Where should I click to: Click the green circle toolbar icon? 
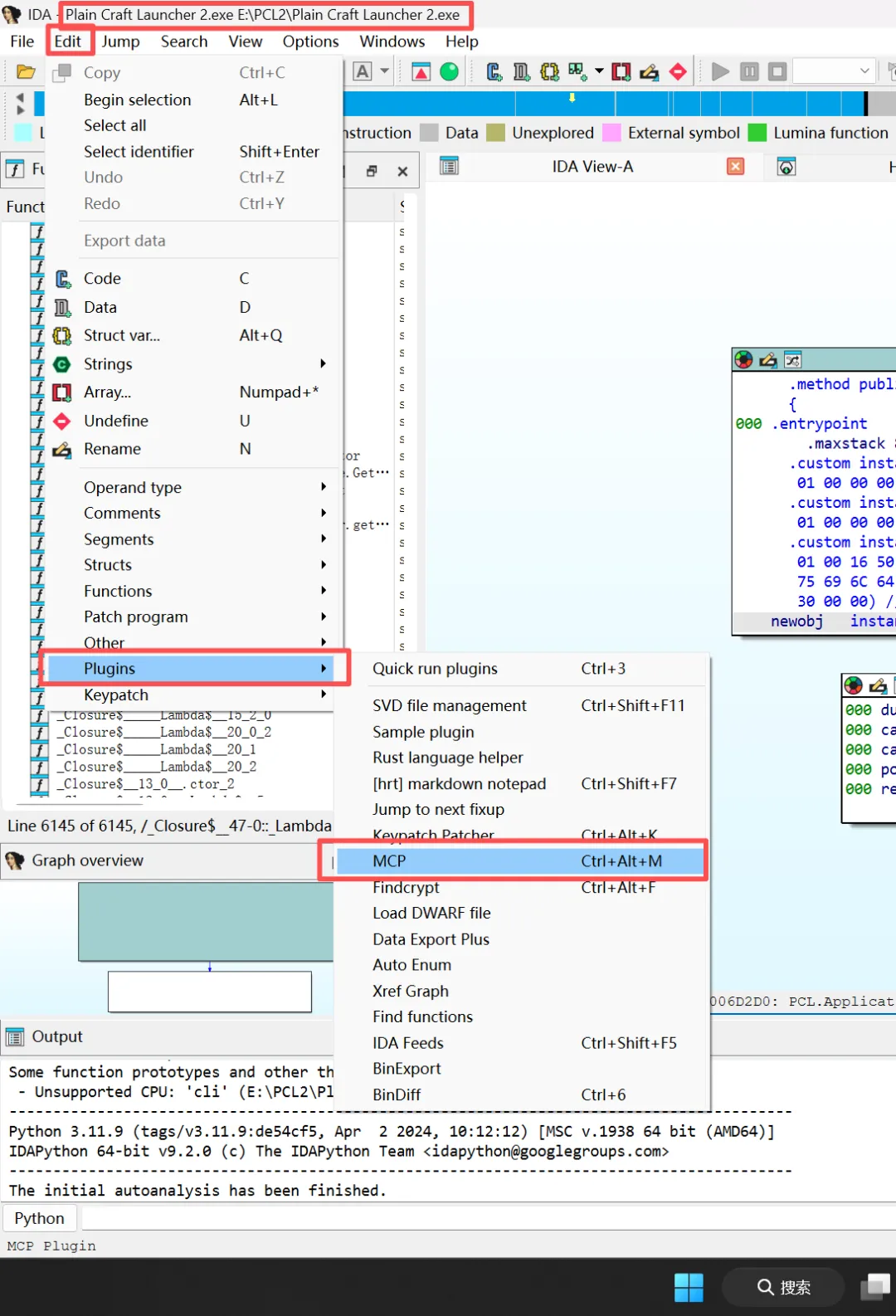450,72
